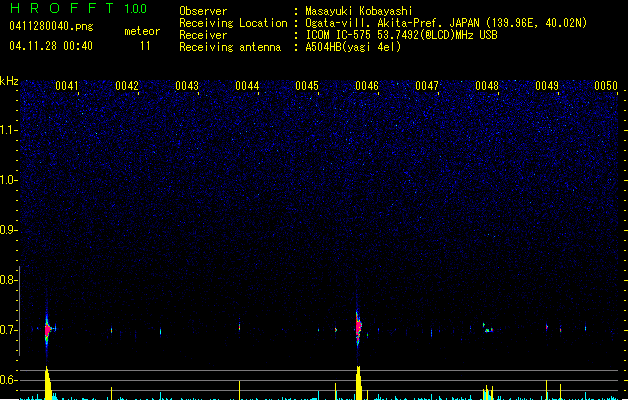Click the 1.1 kHz axis label
629x400 pixels.
pyautogui.click(x=7, y=130)
